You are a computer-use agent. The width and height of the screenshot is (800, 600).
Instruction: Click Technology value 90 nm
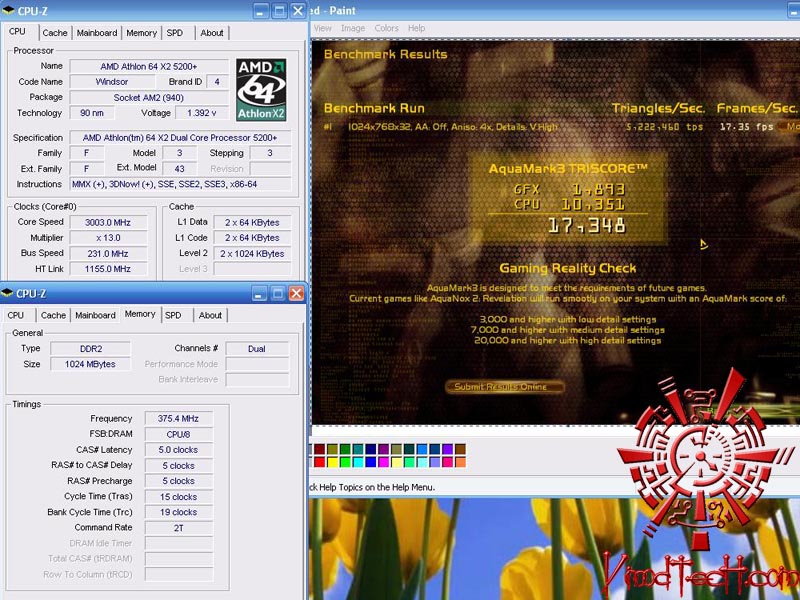tap(92, 113)
